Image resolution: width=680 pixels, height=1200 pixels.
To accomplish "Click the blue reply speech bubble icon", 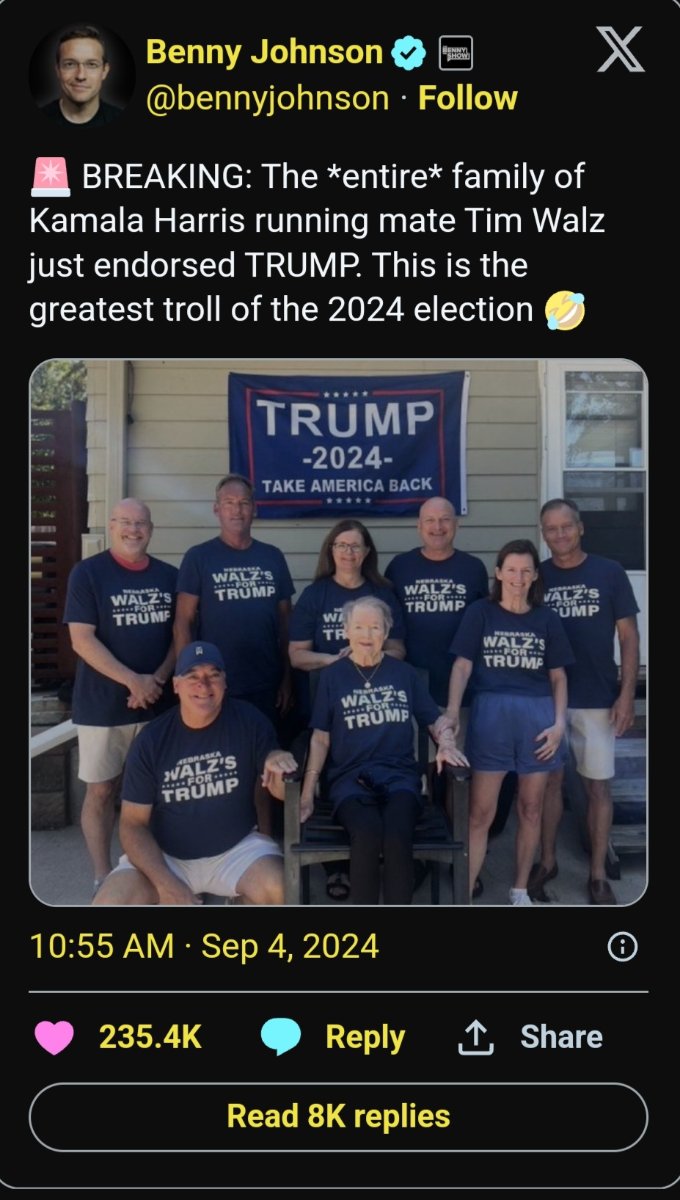I will [x=281, y=1037].
